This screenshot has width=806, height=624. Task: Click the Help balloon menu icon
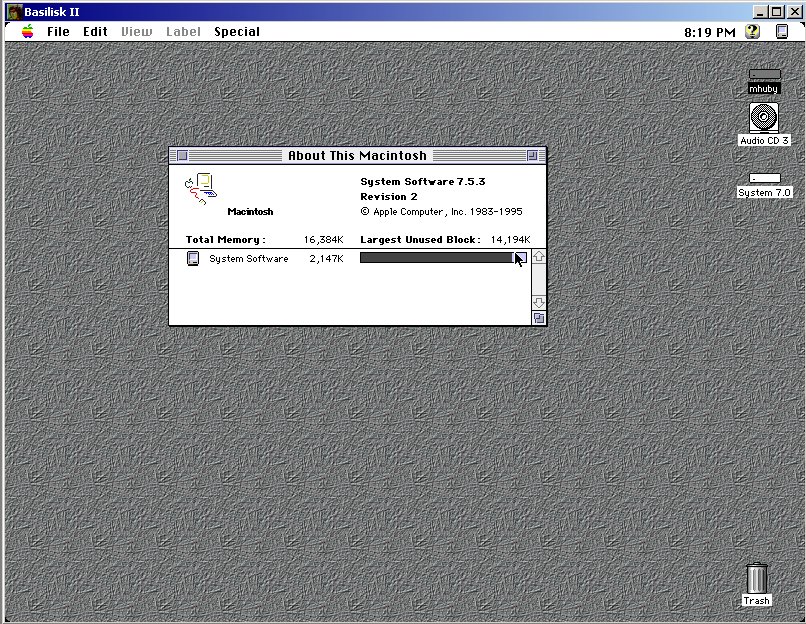[x=752, y=32]
